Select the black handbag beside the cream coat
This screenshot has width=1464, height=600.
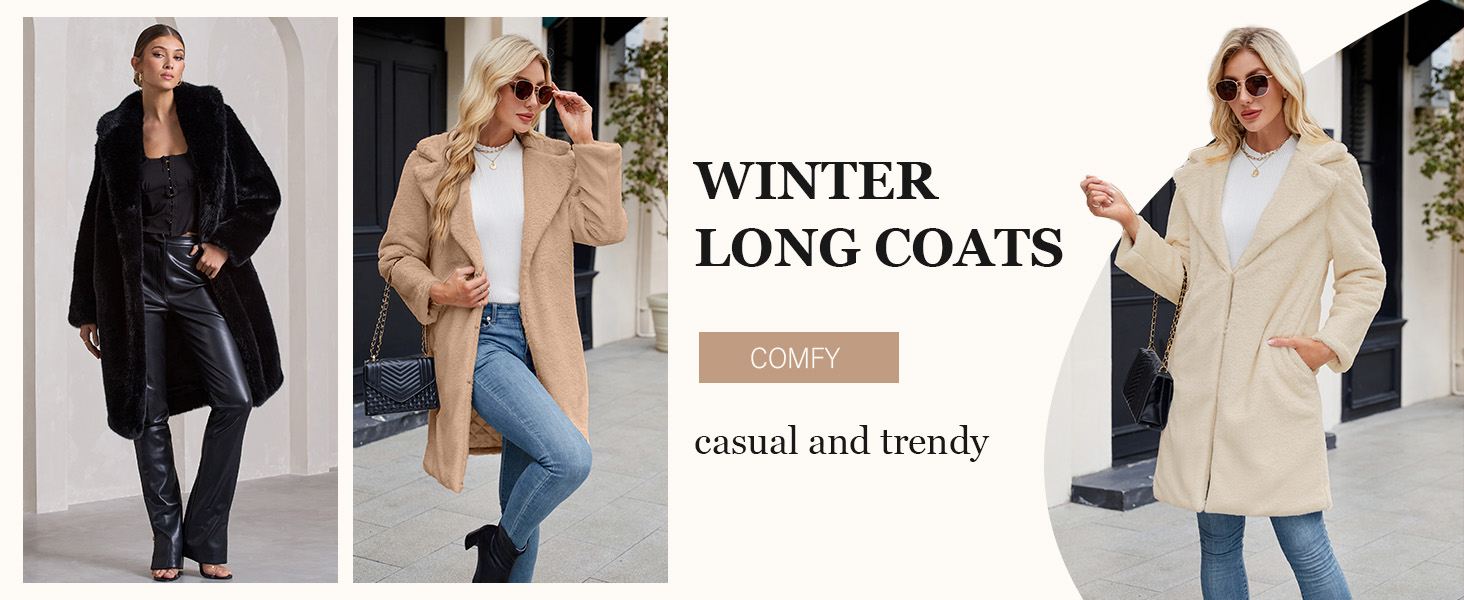click(x=1148, y=387)
